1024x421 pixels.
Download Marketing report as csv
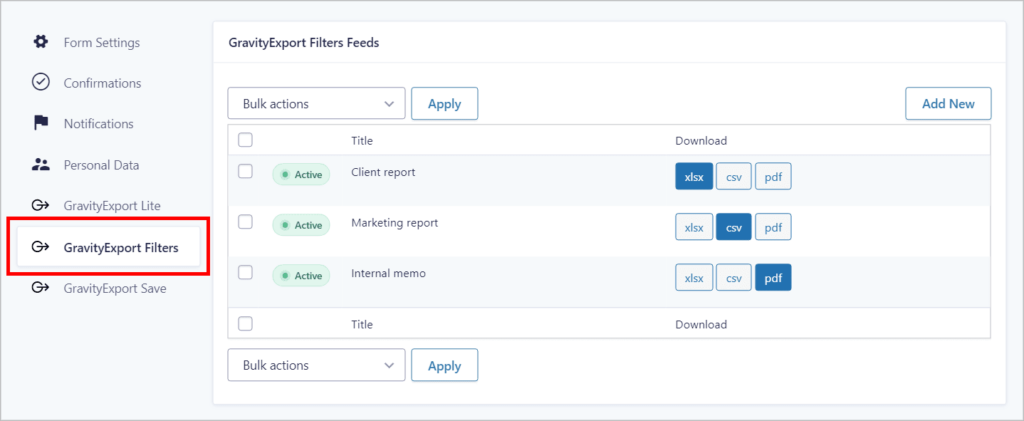point(734,227)
